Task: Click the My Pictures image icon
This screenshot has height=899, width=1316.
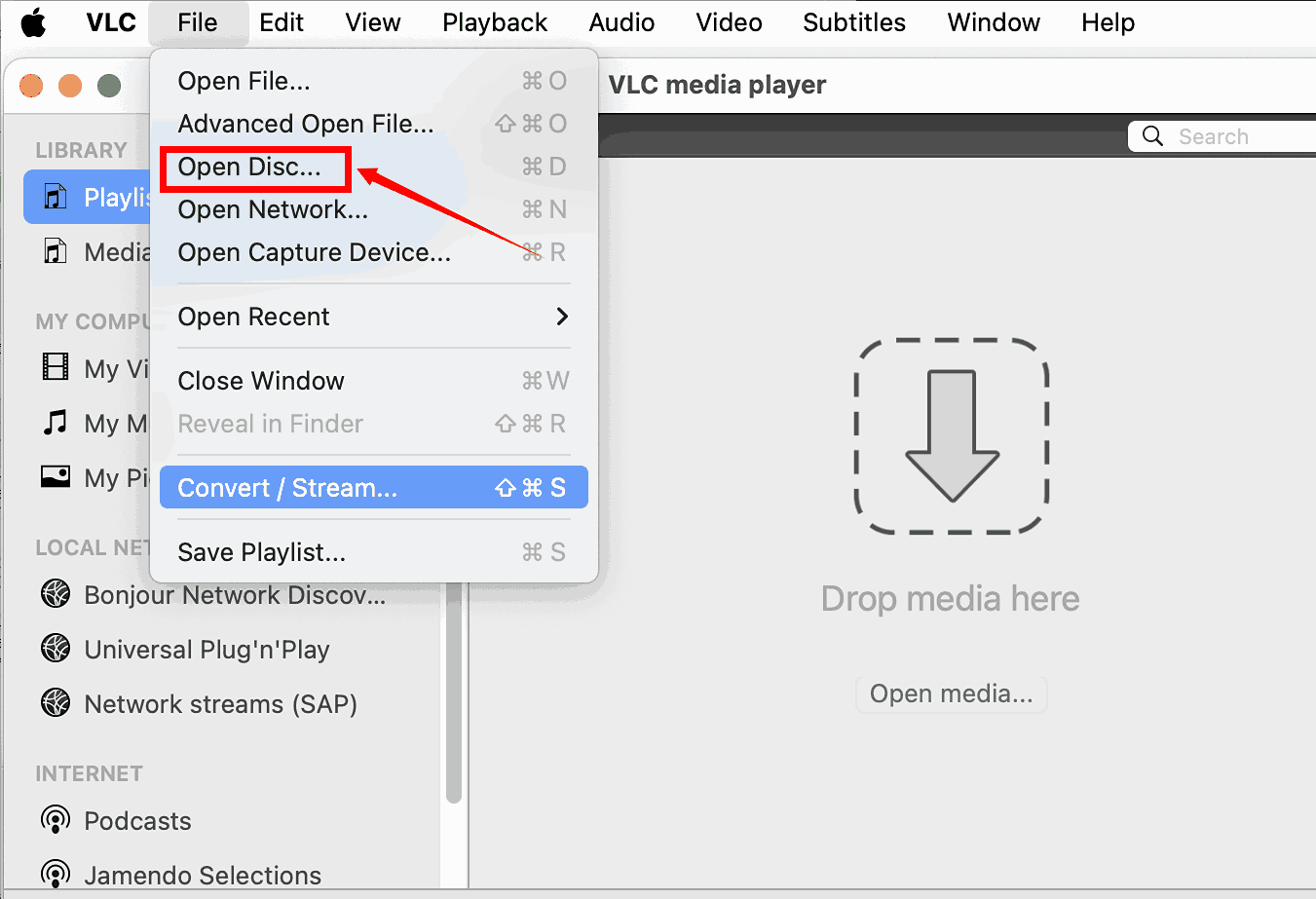Action: 56,477
